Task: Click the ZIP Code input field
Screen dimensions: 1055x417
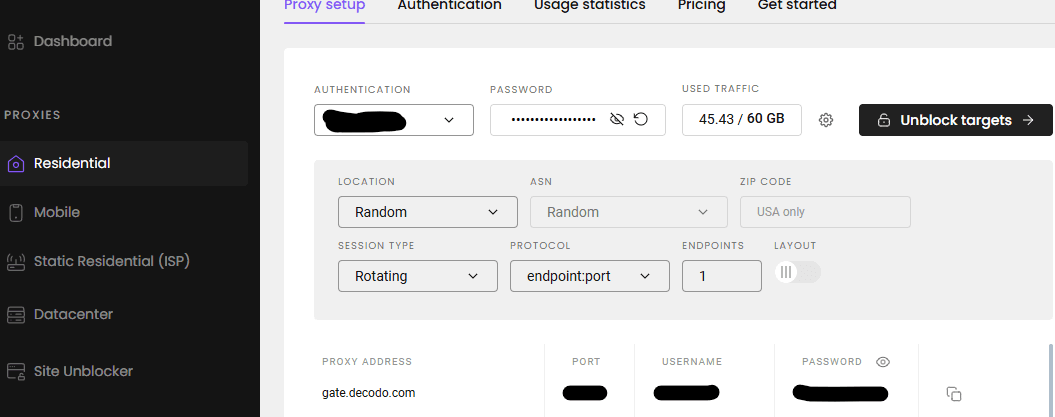Action: click(825, 212)
